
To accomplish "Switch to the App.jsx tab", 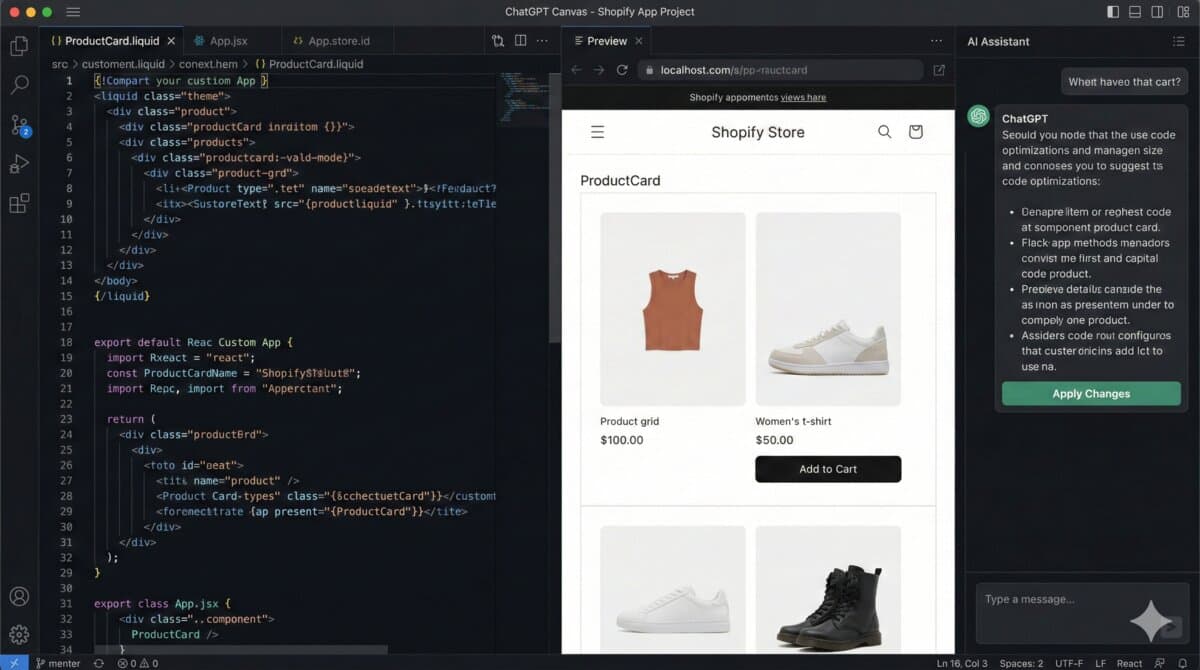I will tap(232, 40).
